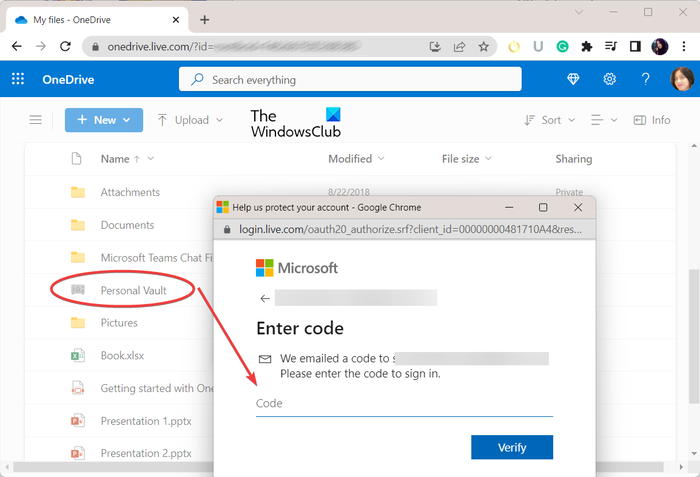Click the install app icon in address bar
Screen dimensions: 700x477
[435, 46]
